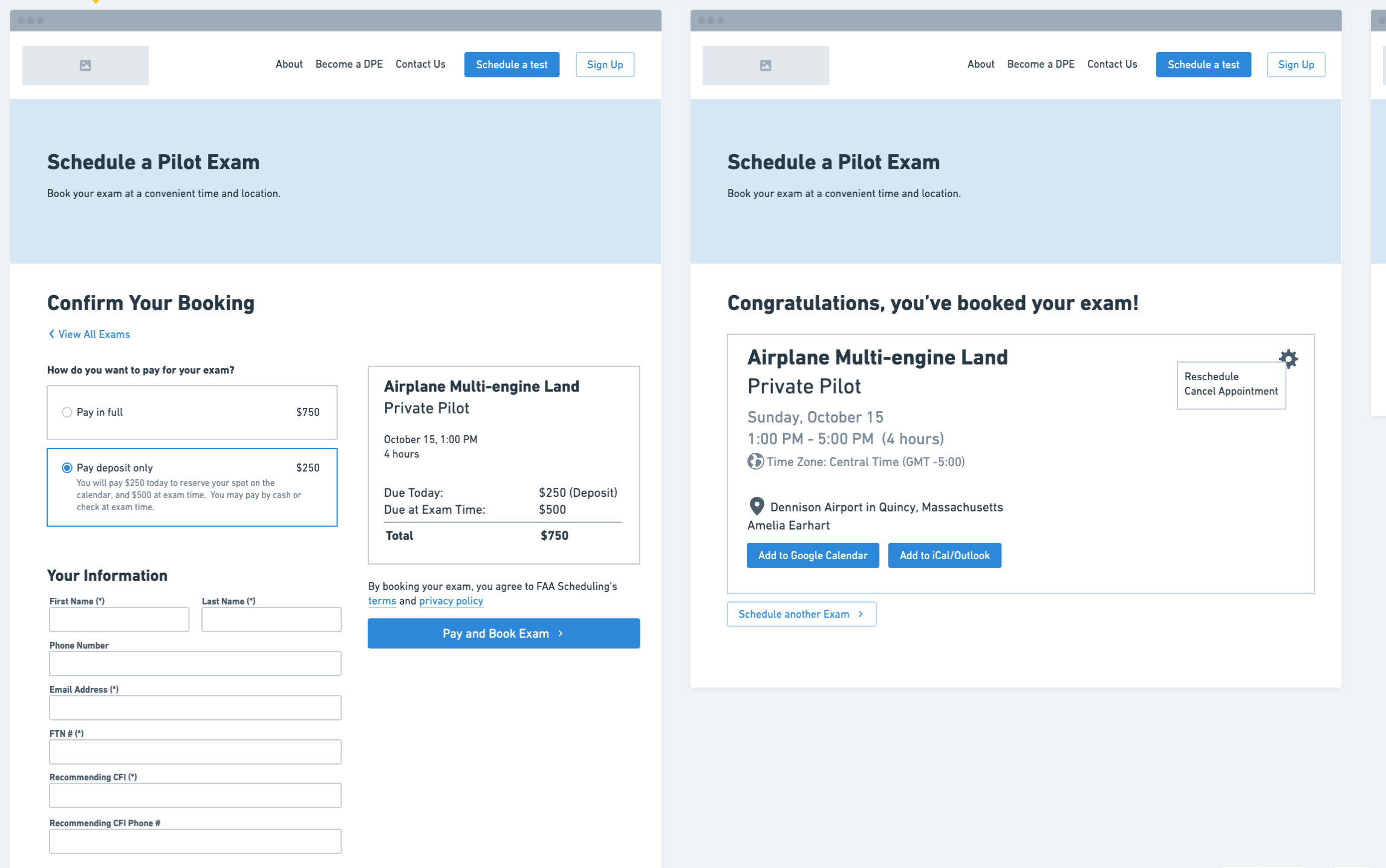This screenshot has height=868, width=1386.
Task: Click the image placeholder icon in header
Action: point(85,65)
